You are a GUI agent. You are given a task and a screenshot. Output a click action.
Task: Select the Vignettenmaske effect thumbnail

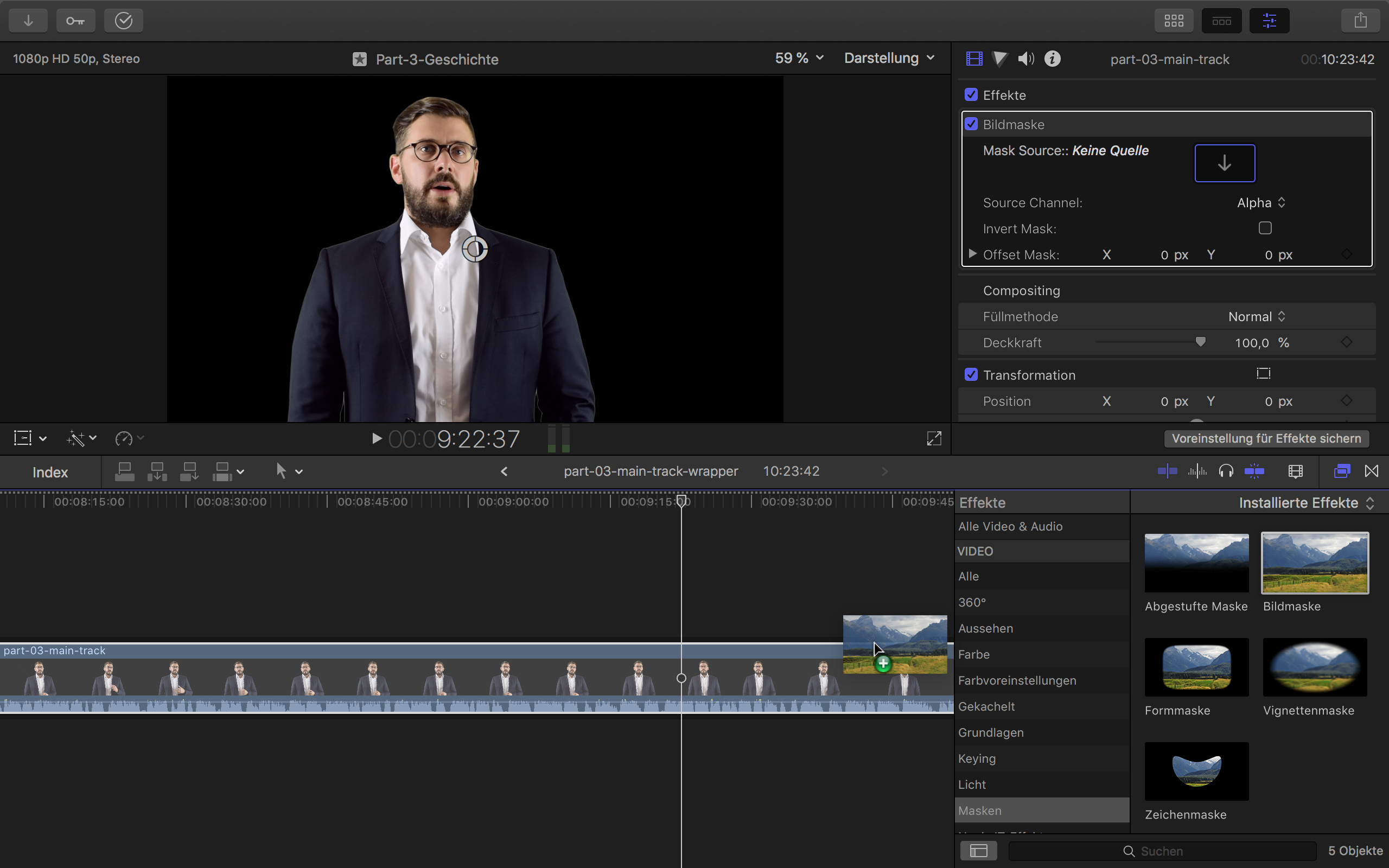pyautogui.click(x=1315, y=667)
